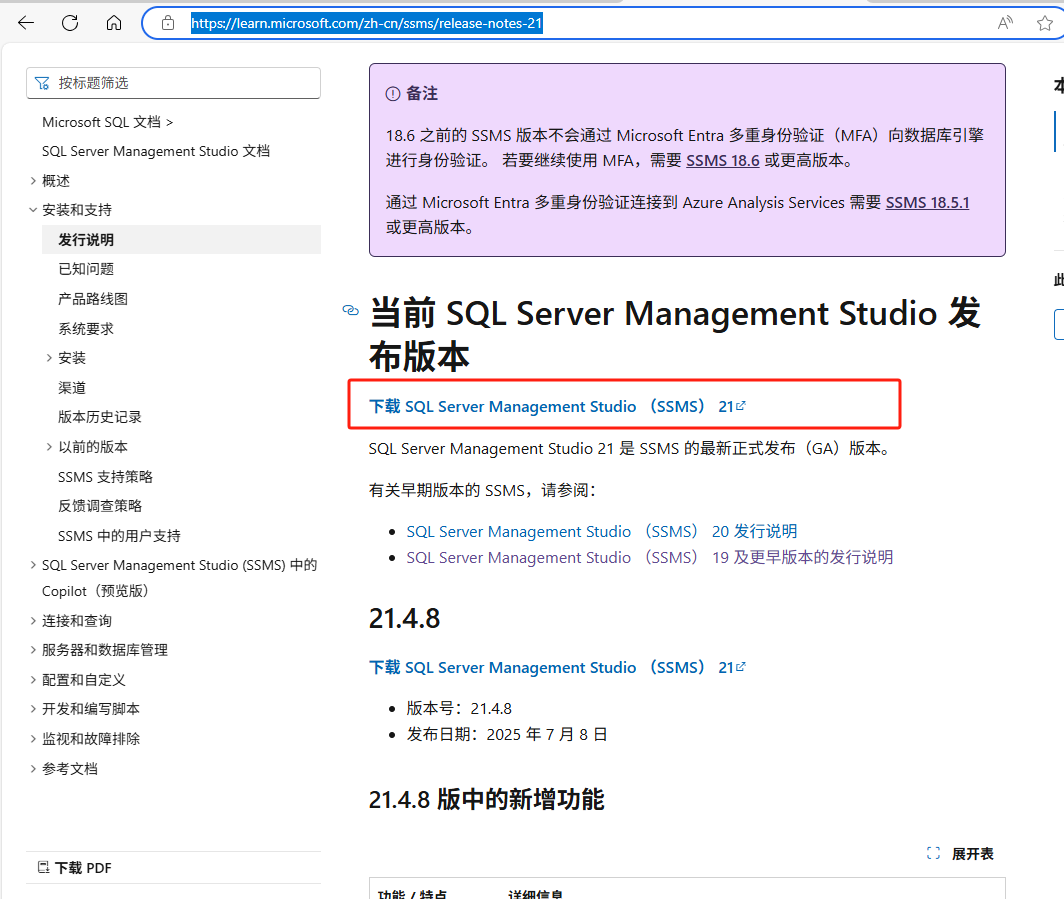1064x899 pixels.
Task: Open SSMS 支持策略 page
Action: tap(105, 476)
